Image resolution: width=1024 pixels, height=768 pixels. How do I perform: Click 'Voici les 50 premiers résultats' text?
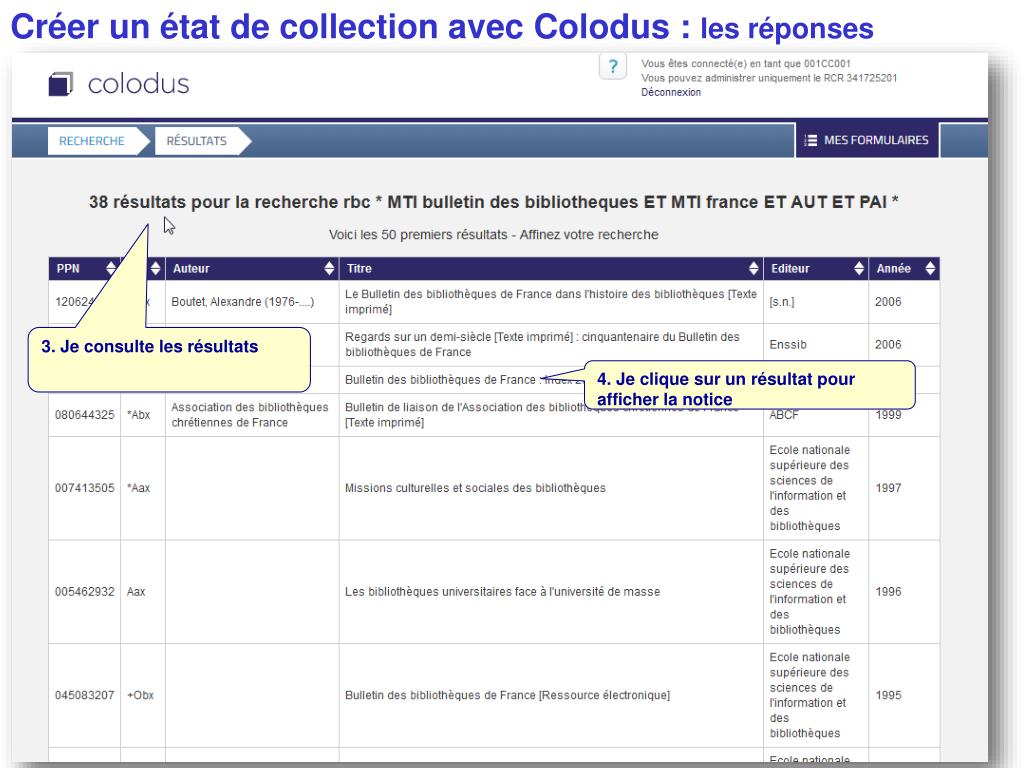point(493,234)
